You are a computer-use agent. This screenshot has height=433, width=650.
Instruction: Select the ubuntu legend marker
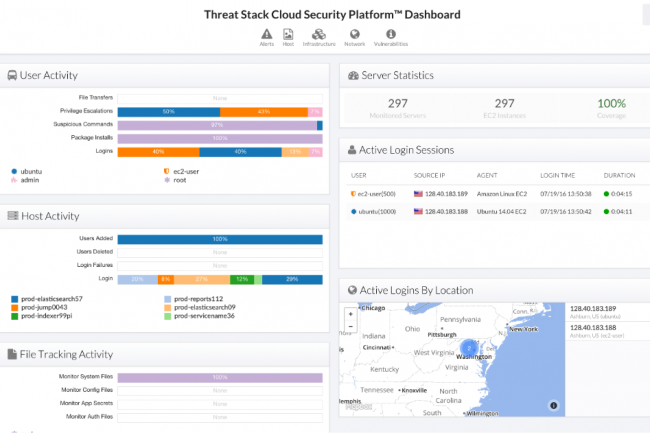click(x=14, y=171)
